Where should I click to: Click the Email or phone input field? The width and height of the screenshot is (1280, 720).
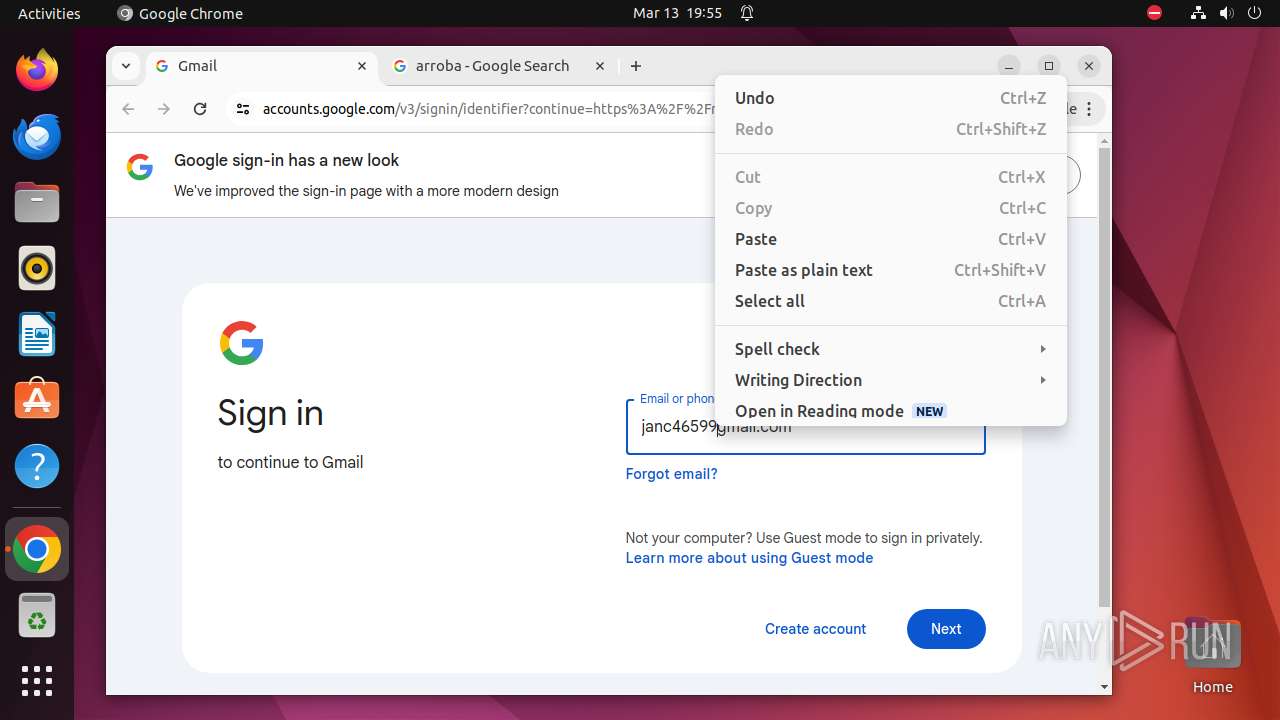(x=805, y=427)
